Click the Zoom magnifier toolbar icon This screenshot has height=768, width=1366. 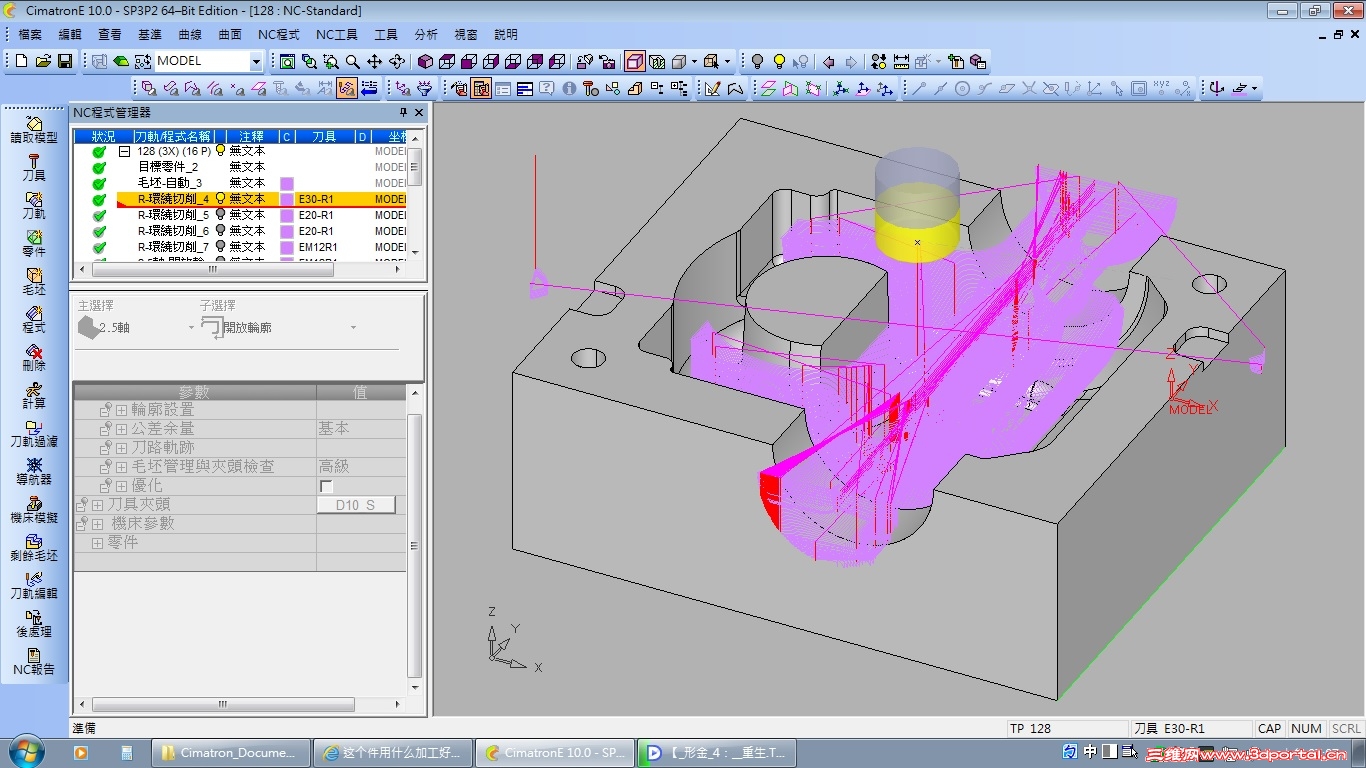tap(352, 61)
